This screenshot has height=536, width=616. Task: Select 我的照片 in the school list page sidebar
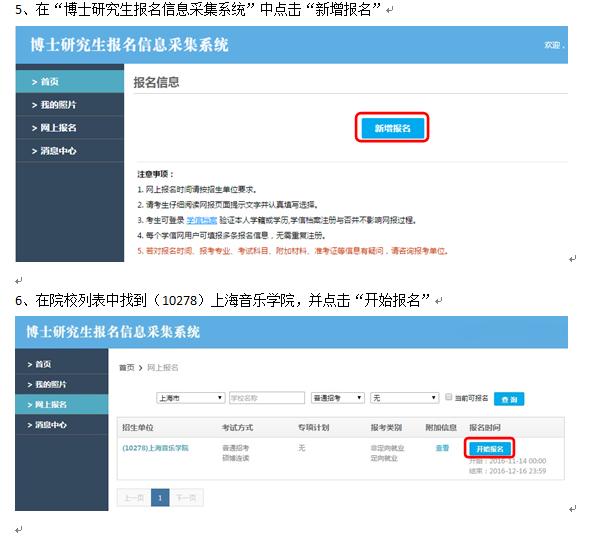pyautogui.click(x=61, y=384)
